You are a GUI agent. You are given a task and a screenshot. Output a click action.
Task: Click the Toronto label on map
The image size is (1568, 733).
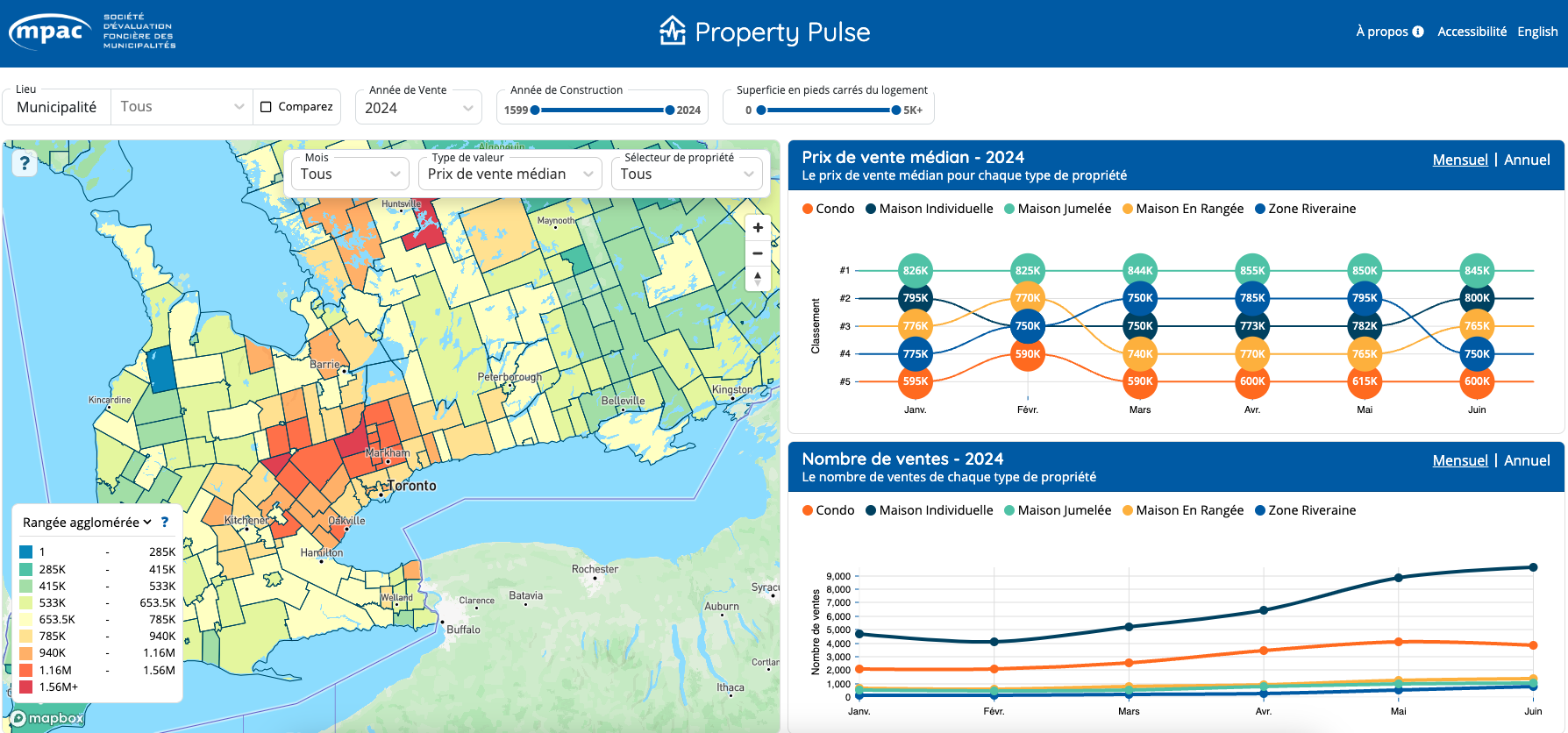411,486
